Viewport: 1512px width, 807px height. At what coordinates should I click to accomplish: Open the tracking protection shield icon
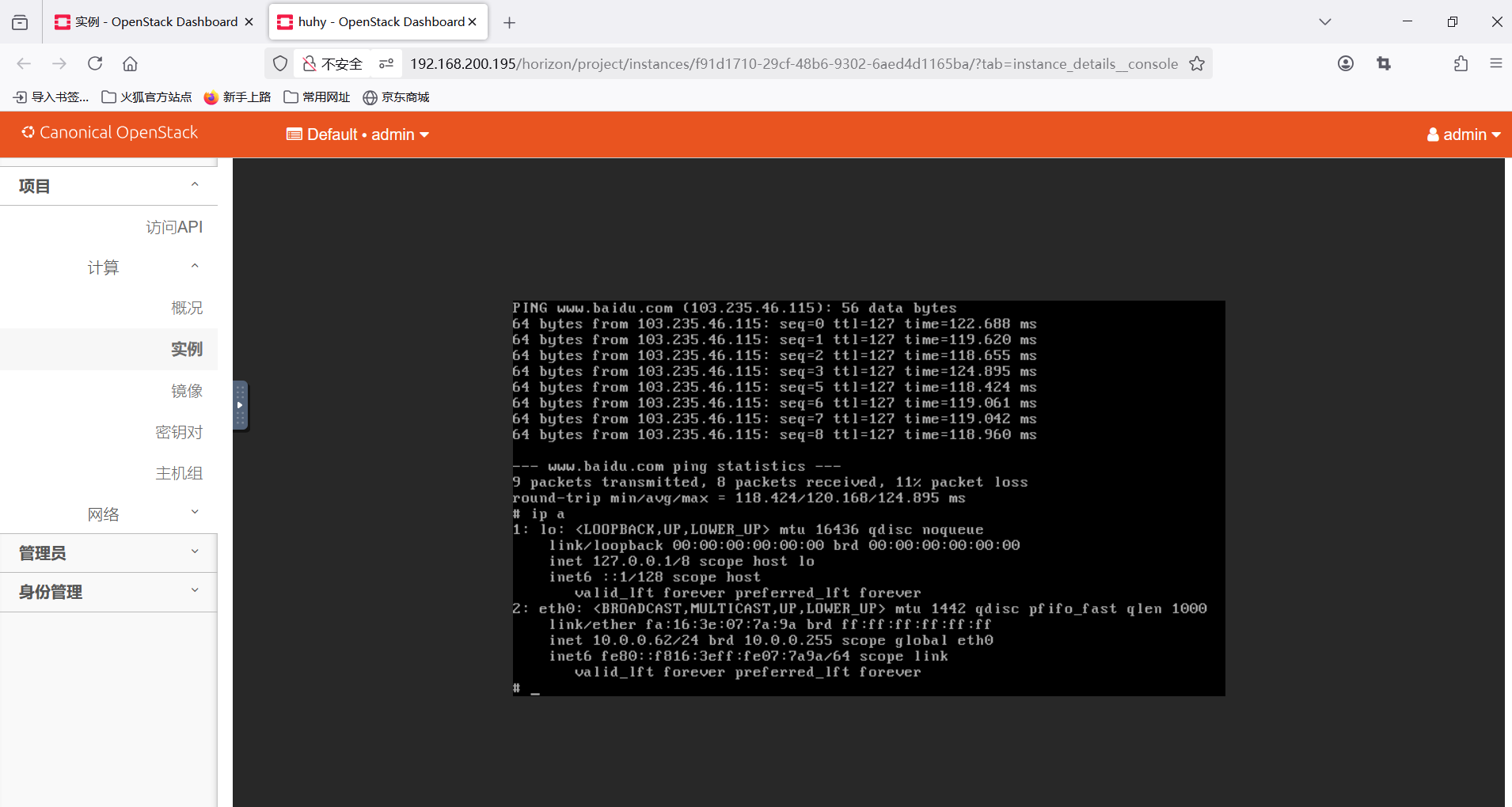pos(280,63)
